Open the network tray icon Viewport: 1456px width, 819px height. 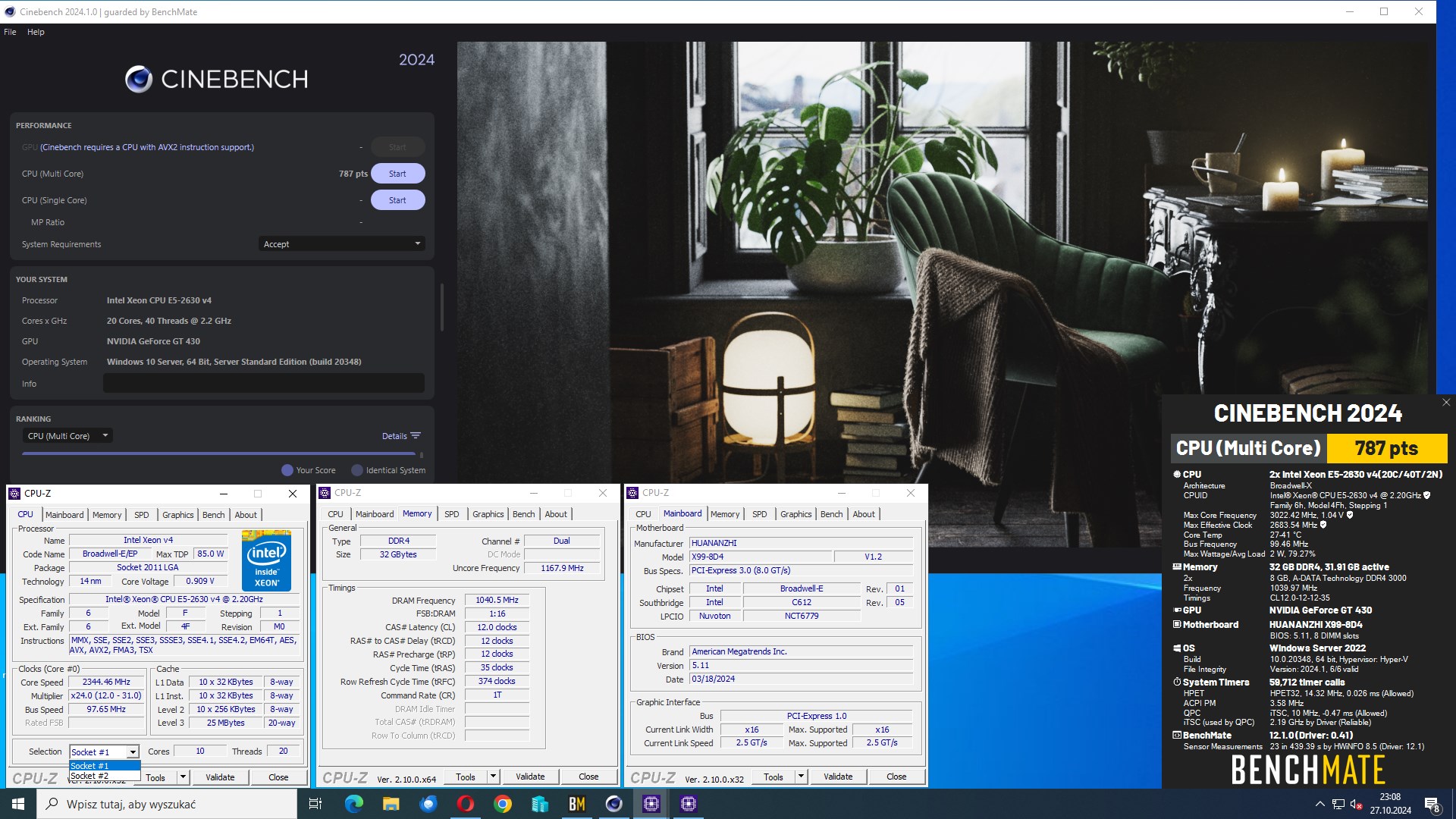point(1338,804)
